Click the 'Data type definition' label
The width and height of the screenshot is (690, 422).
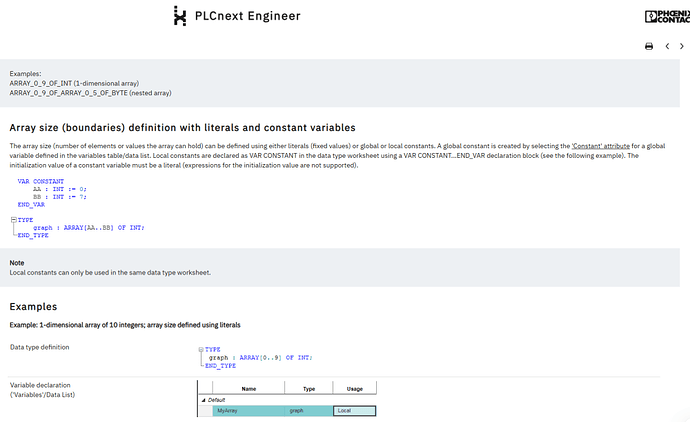click(40, 347)
